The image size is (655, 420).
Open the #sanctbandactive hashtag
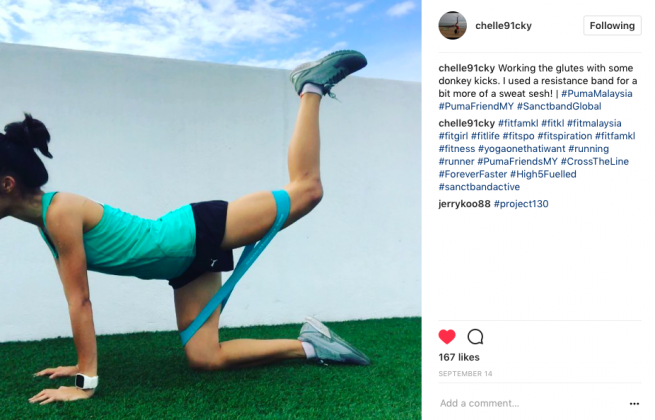click(x=479, y=187)
